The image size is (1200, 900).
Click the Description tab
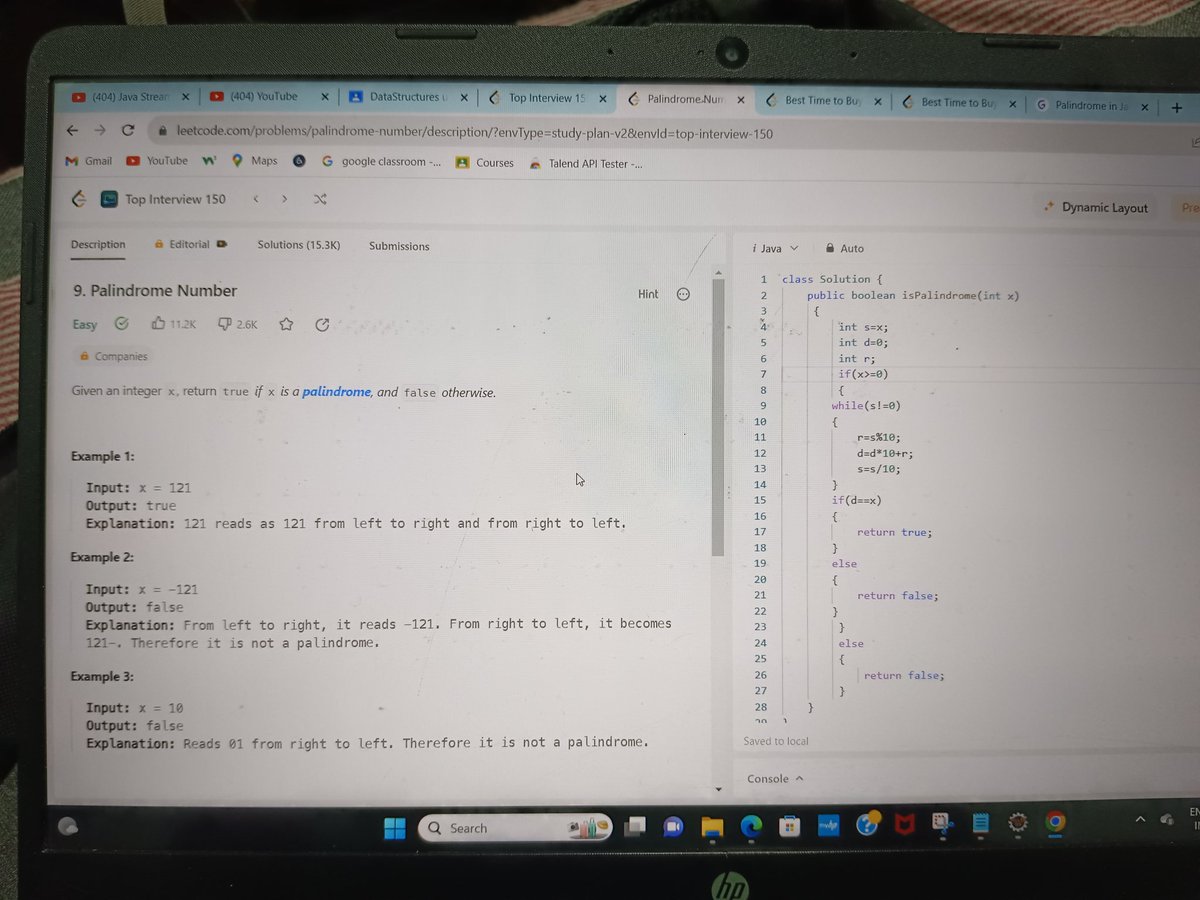(98, 245)
